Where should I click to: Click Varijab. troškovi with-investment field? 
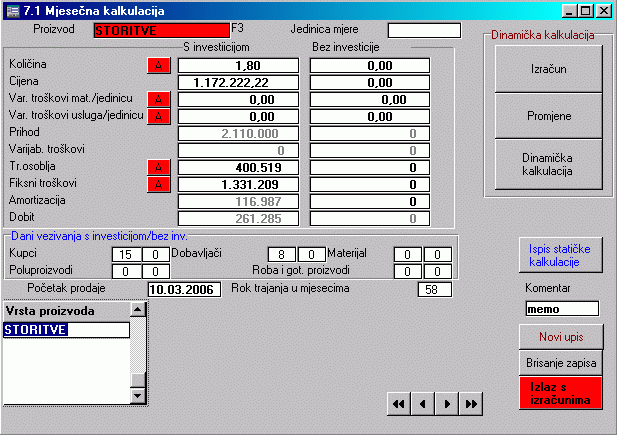coord(238,151)
